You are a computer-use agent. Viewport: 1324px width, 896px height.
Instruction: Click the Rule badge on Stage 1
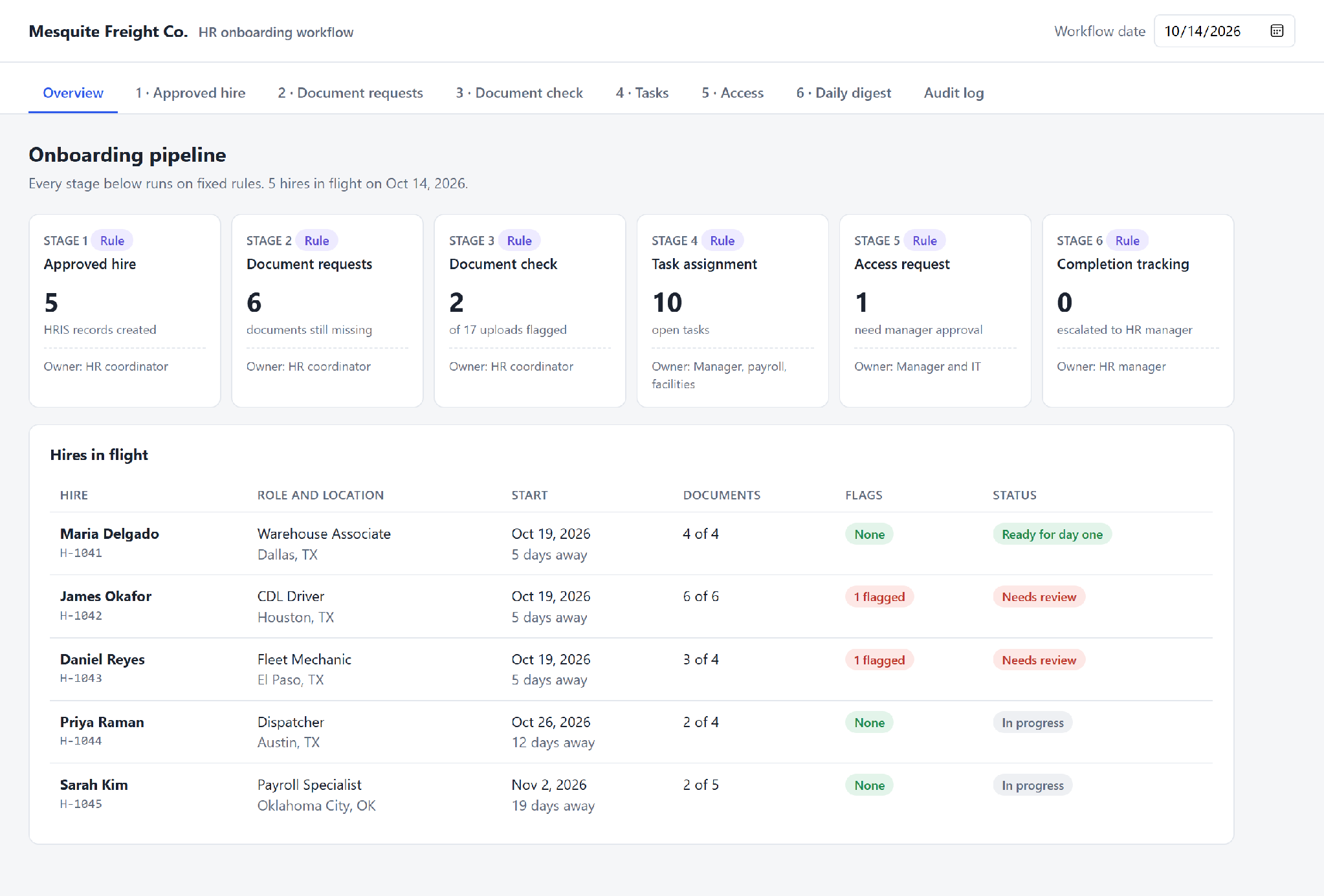[x=112, y=241]
